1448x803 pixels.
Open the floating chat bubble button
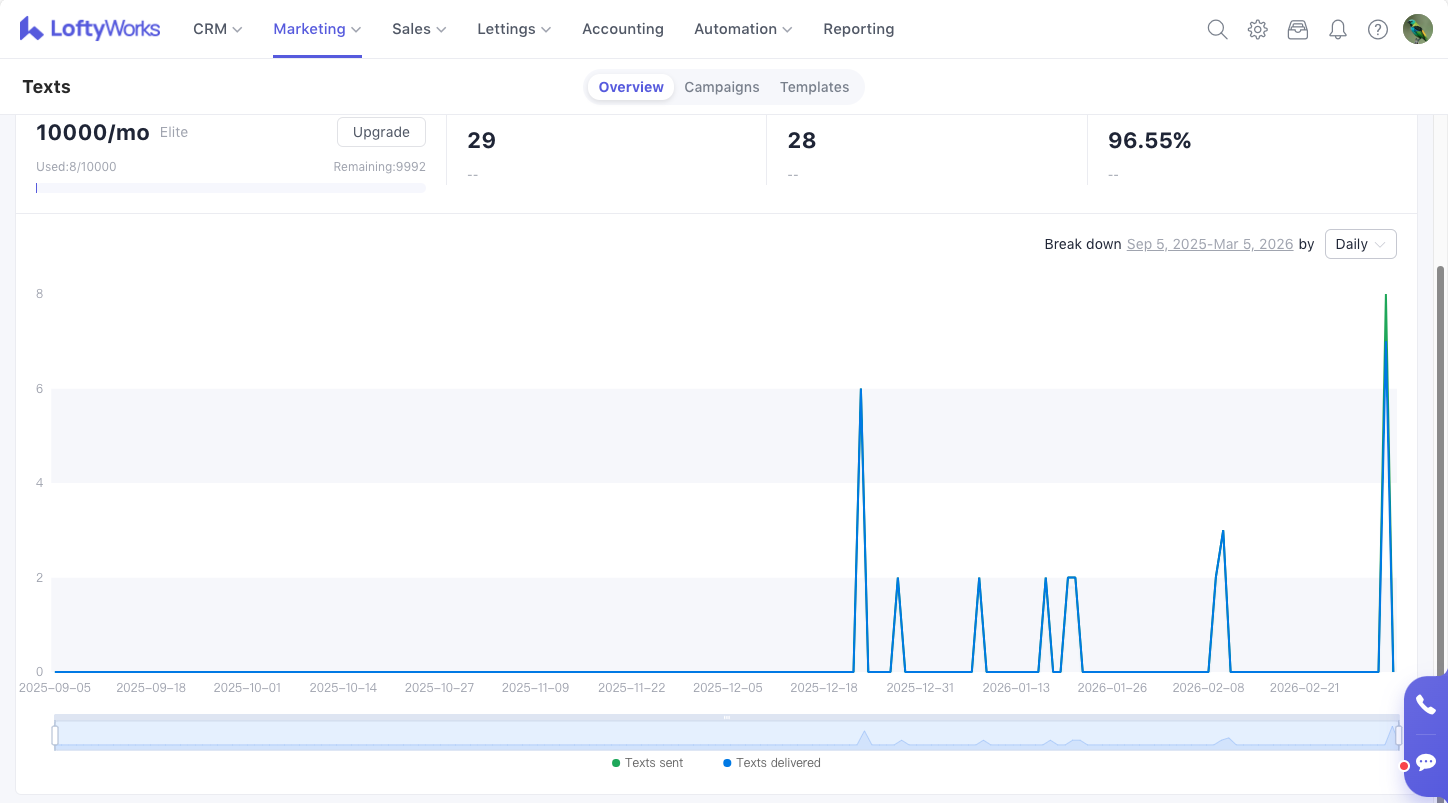pyautogui.click(x=1426, y=762)
